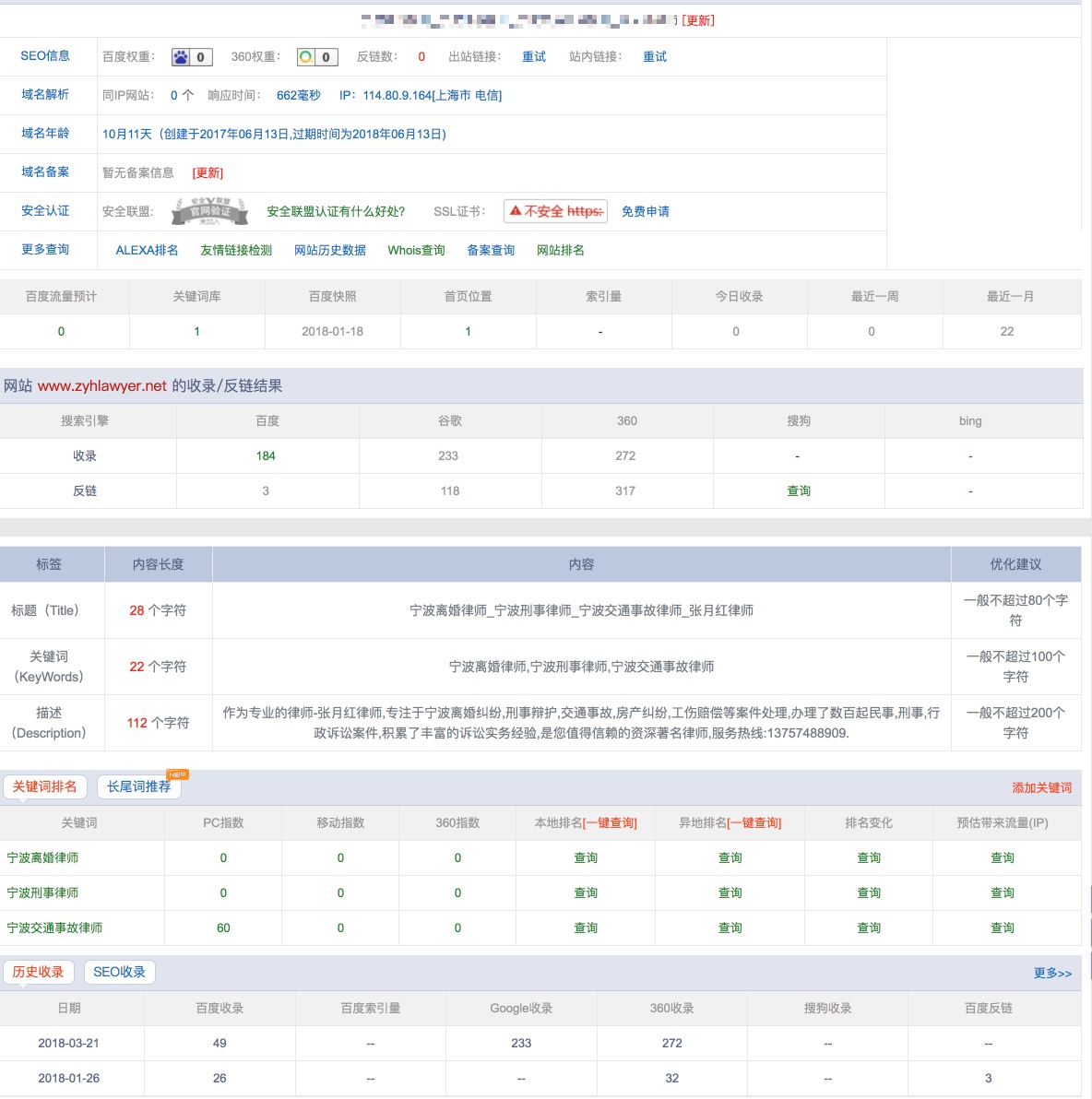The height and width of the screenshot is (1099, 1092).
Task: Click 重试 next to 站内链接
Action: [655, 57]
